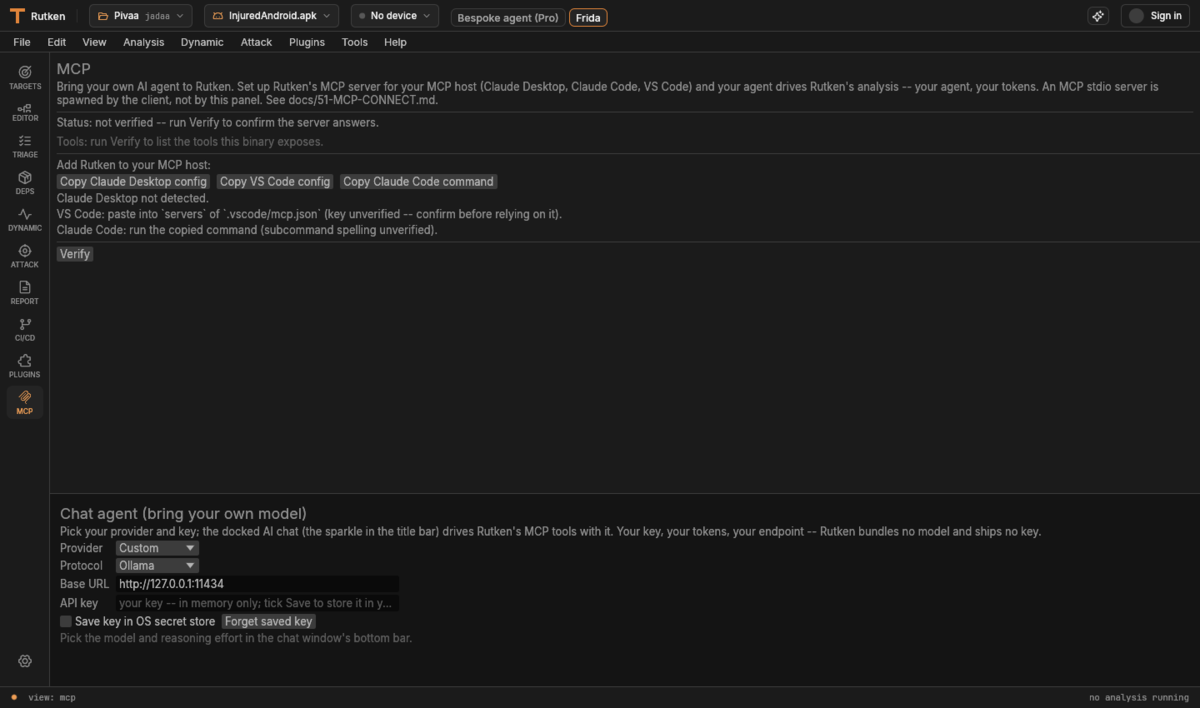Open the Deps sidebar panel
The width and height of the screenshot is (1200, 708).
pos(25,183)
